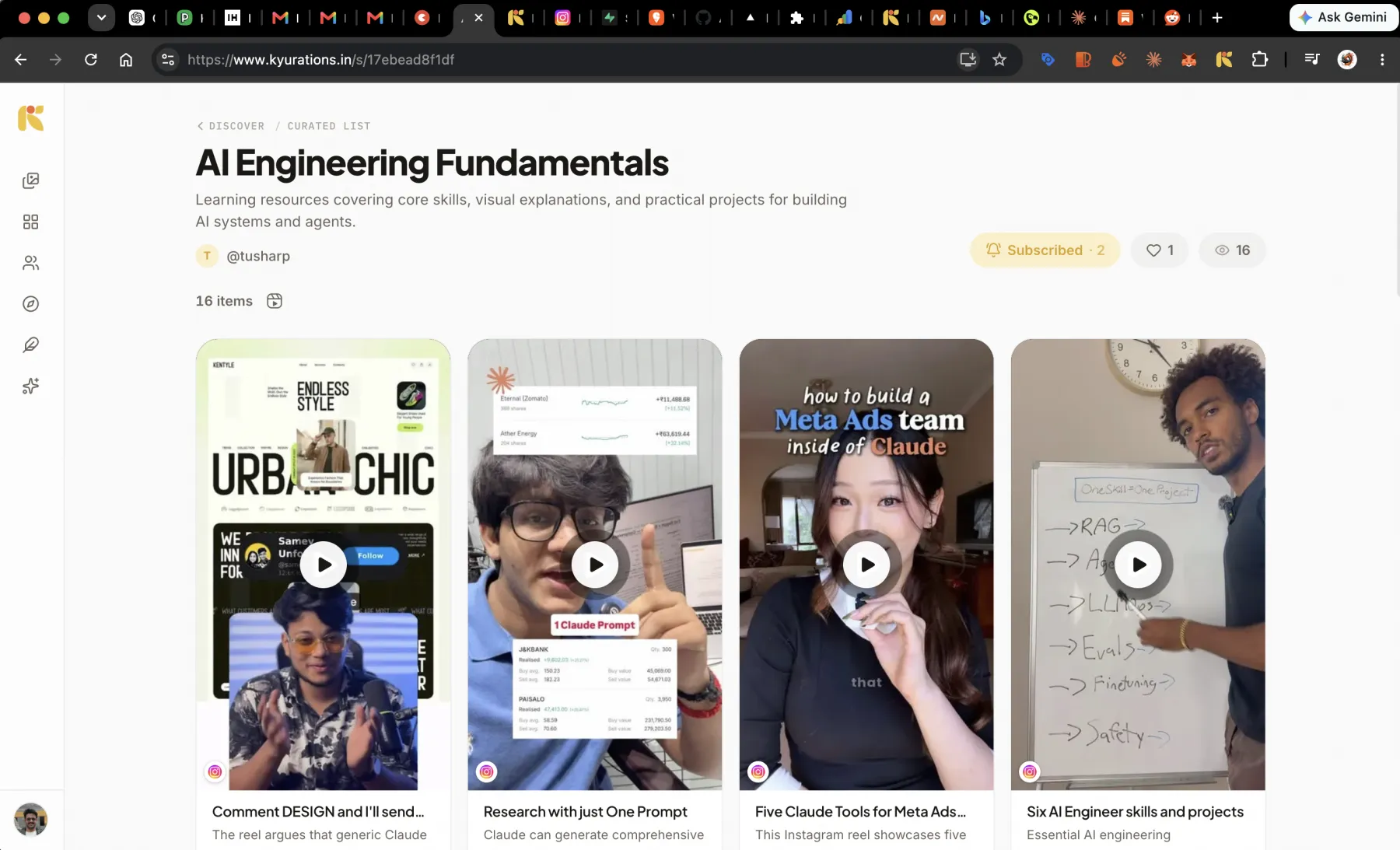Open Six AI Engineer skills and projects title

[1135, 811]
